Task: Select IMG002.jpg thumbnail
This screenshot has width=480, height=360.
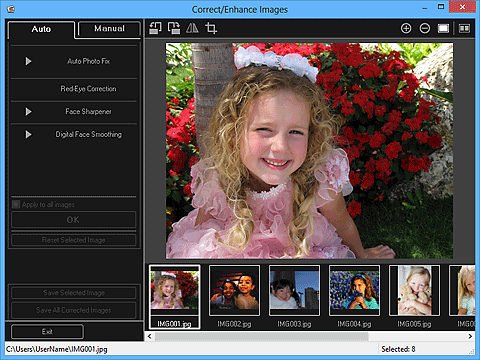Action: click(234, 291)
